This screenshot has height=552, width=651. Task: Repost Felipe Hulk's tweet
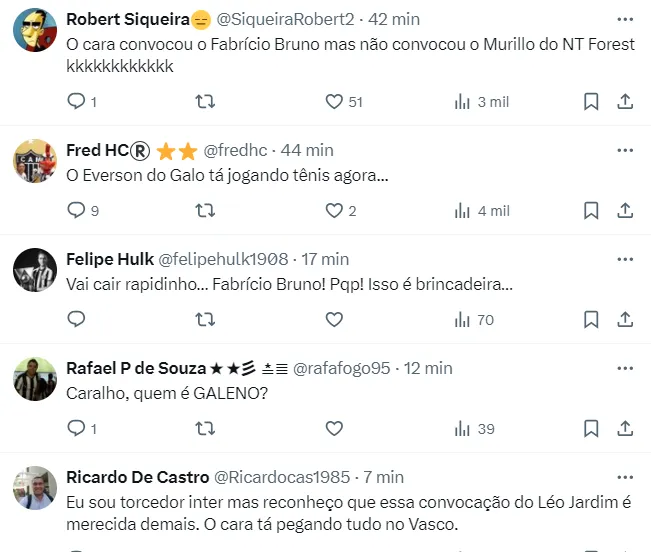pos(205,319)
